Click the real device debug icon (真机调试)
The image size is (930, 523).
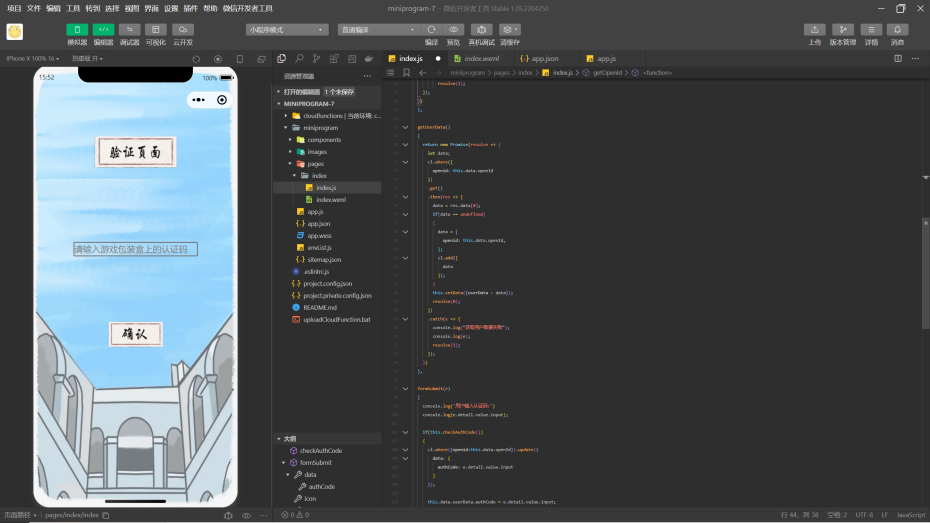pyautogui.click(x=481, y=30)
